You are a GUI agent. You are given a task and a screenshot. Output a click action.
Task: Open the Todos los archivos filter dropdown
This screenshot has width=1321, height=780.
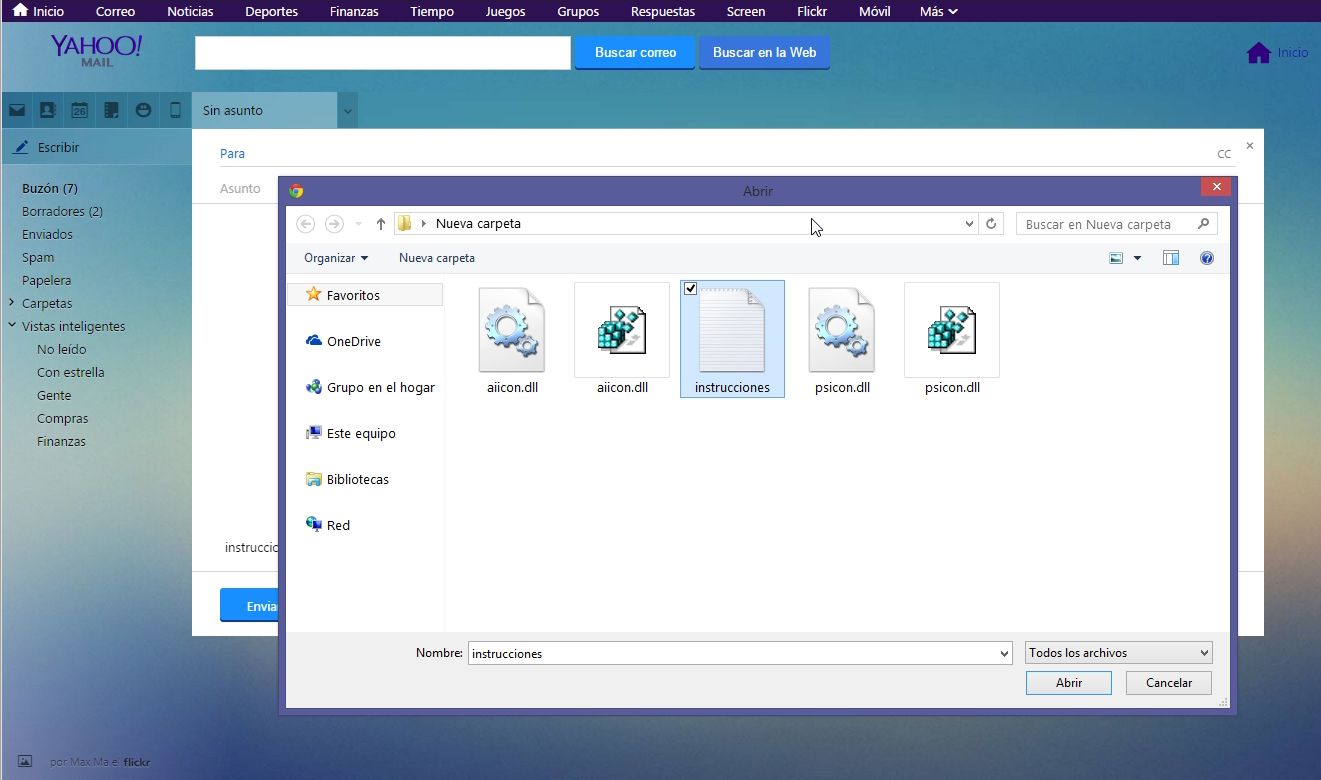pyautogui.click(x=1118, y=653)
